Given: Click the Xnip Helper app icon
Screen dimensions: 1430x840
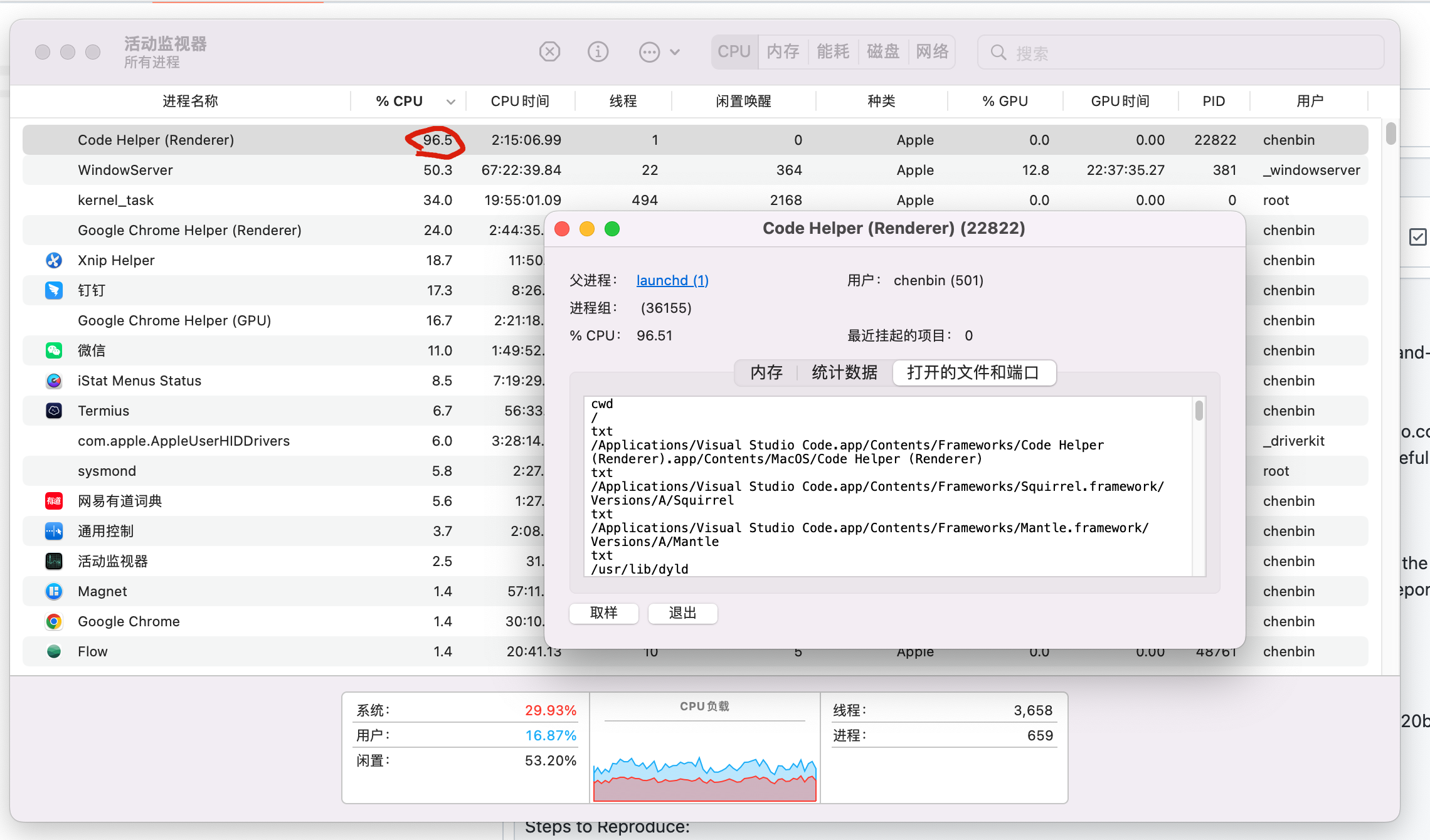Looking at the screenshot, I should pos(54,260).
